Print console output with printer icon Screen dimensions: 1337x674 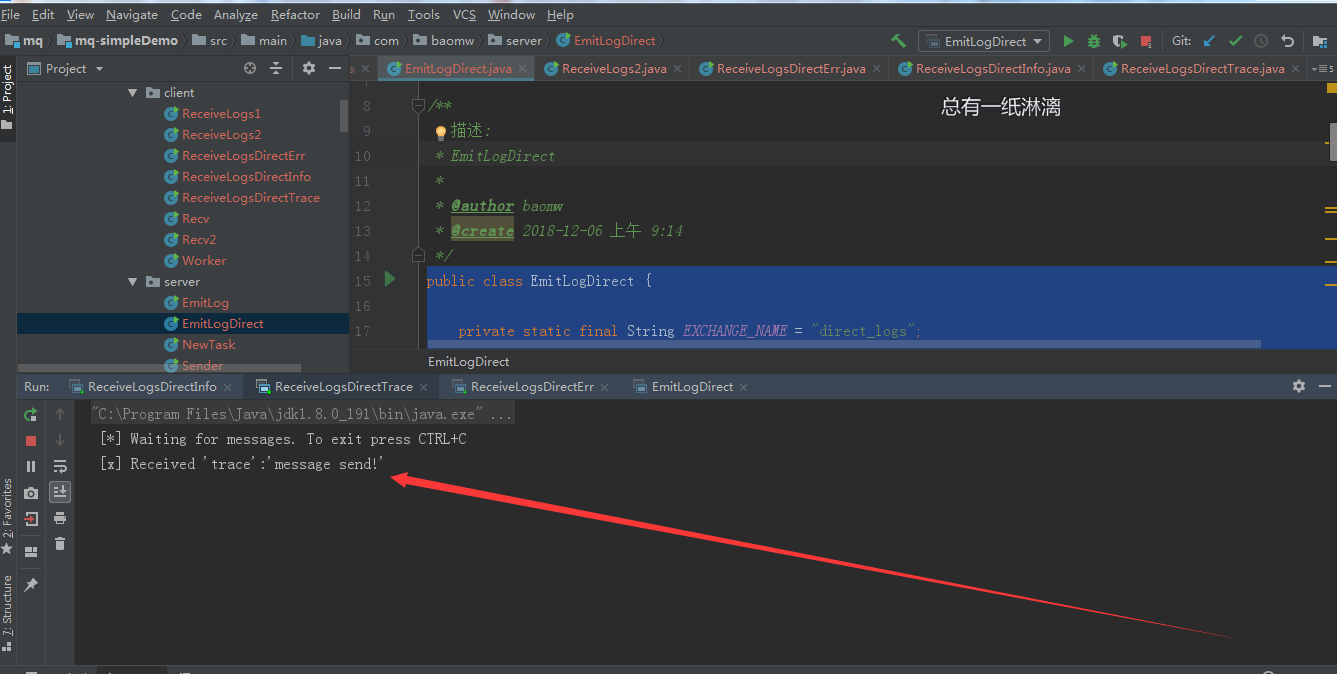(x=60, y=518)
